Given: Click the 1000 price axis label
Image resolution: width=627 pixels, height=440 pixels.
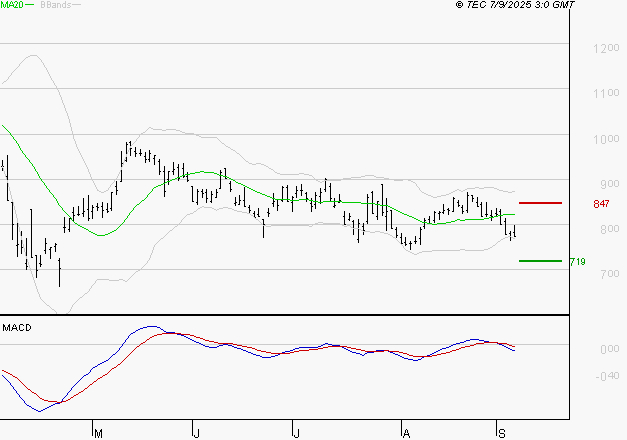Looking at the screenshot, I should [606, 139].
